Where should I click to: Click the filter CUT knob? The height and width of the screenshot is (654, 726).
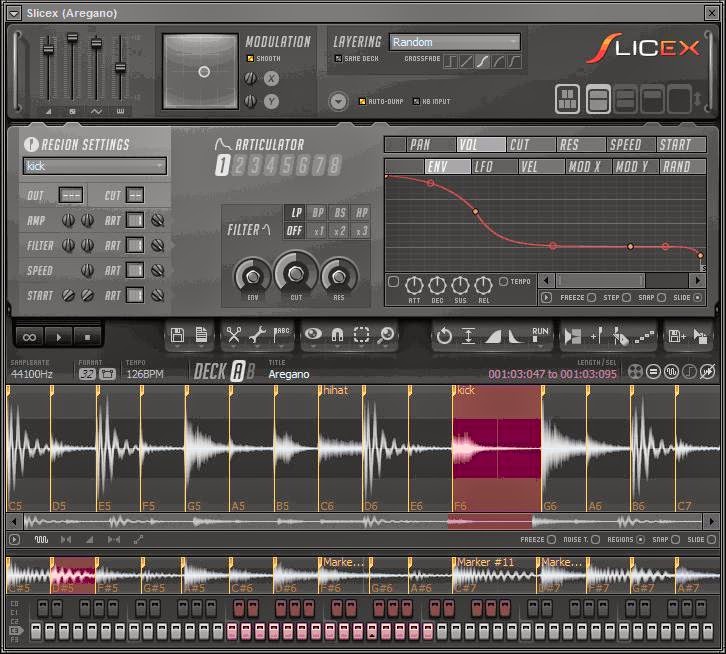click(x=296, y=274)
